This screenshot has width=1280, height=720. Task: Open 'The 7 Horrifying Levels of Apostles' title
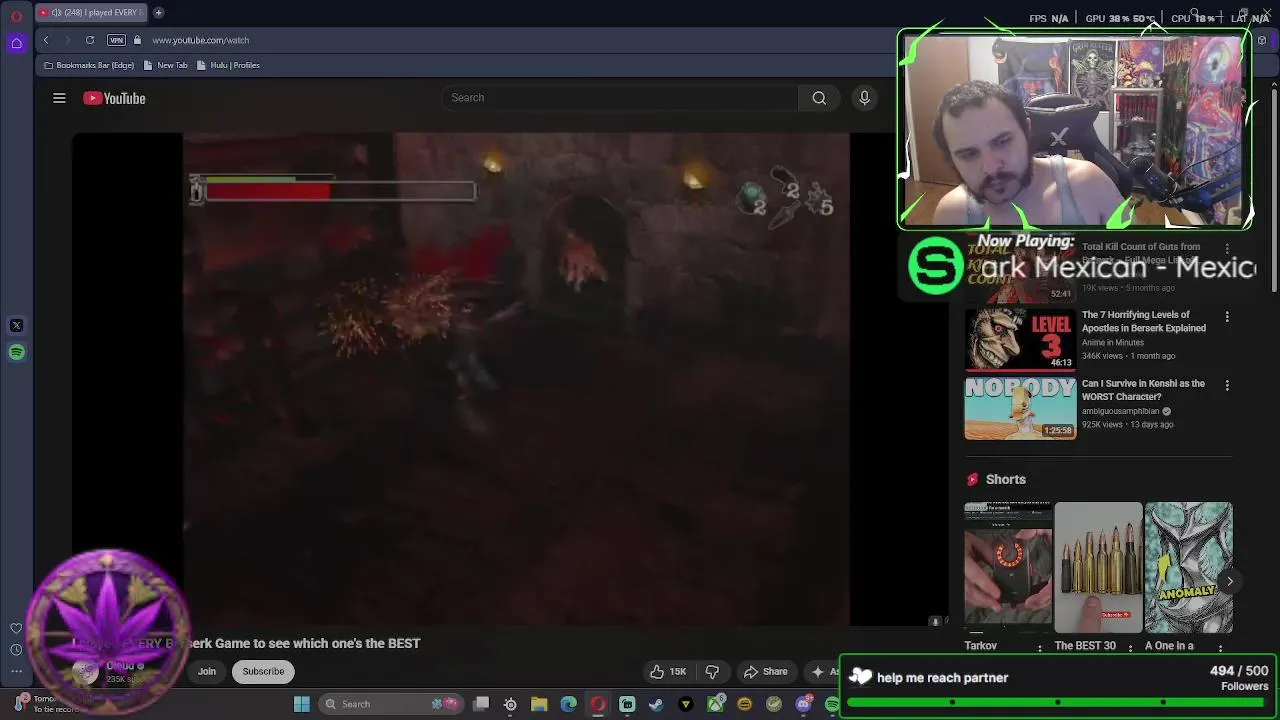click(x=1144, y=322)
